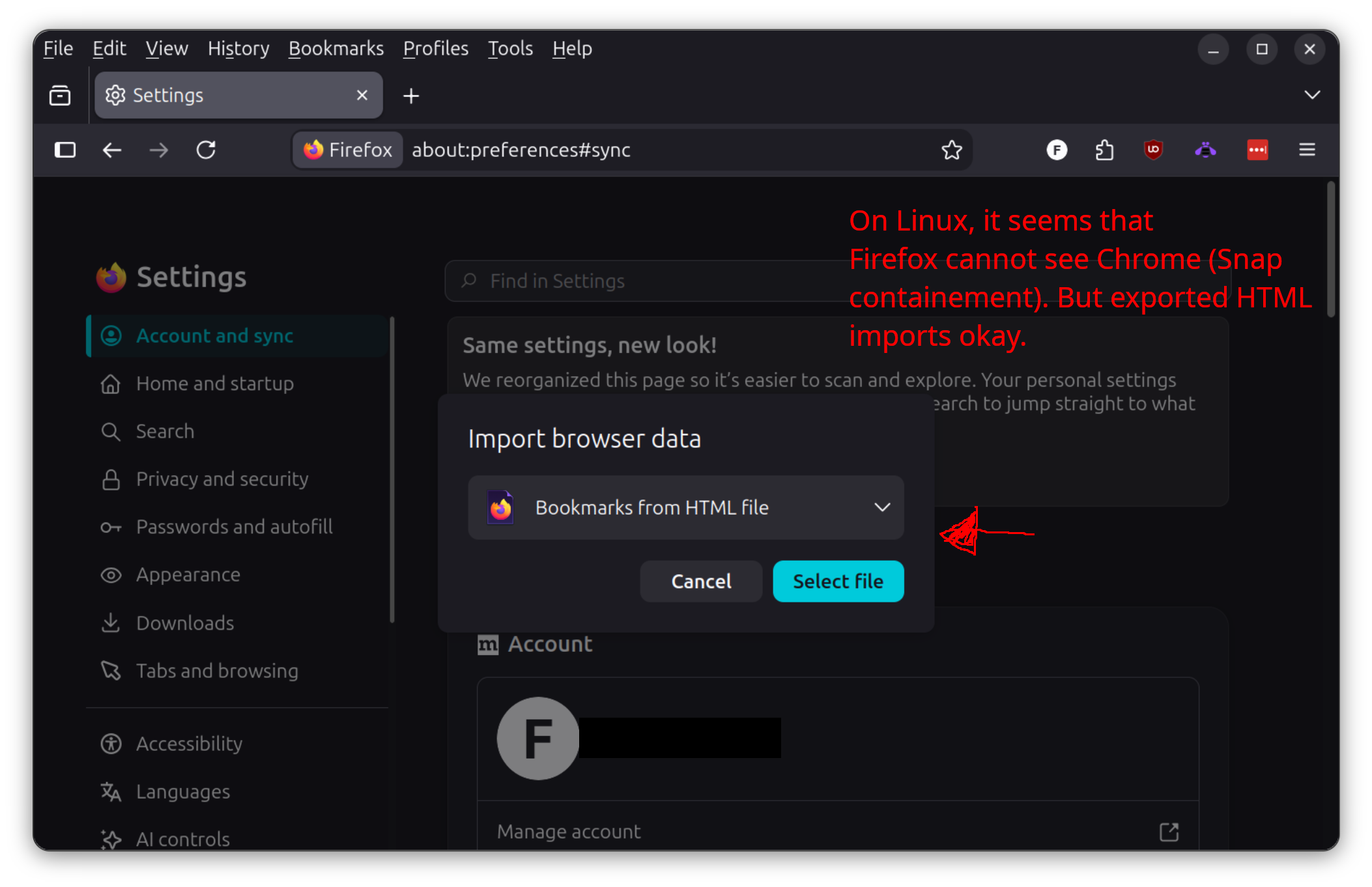The height and width of the screenshot is (887, 1372).
Task: Open AI controls settings category
Action: pyautogui.click(x=237, y=839)
